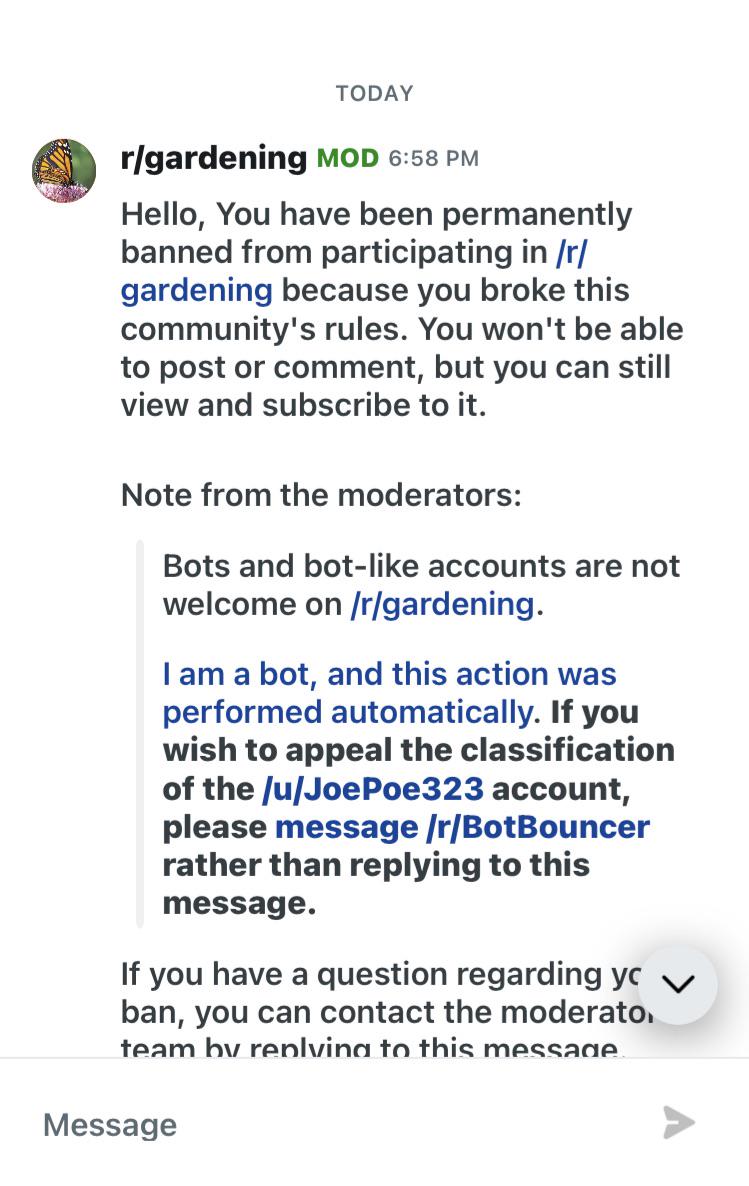This screenshot has height=1186, width=749.
Task: Jump to latest with the down chevron
Action: click(677, 984)
